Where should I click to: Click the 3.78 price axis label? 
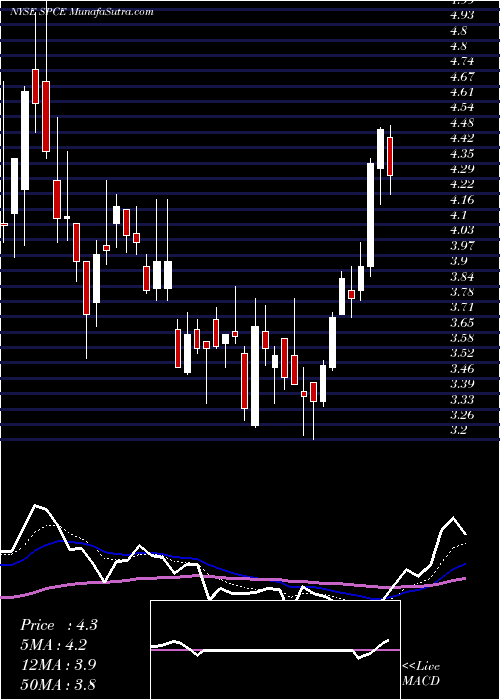point(462,292)
